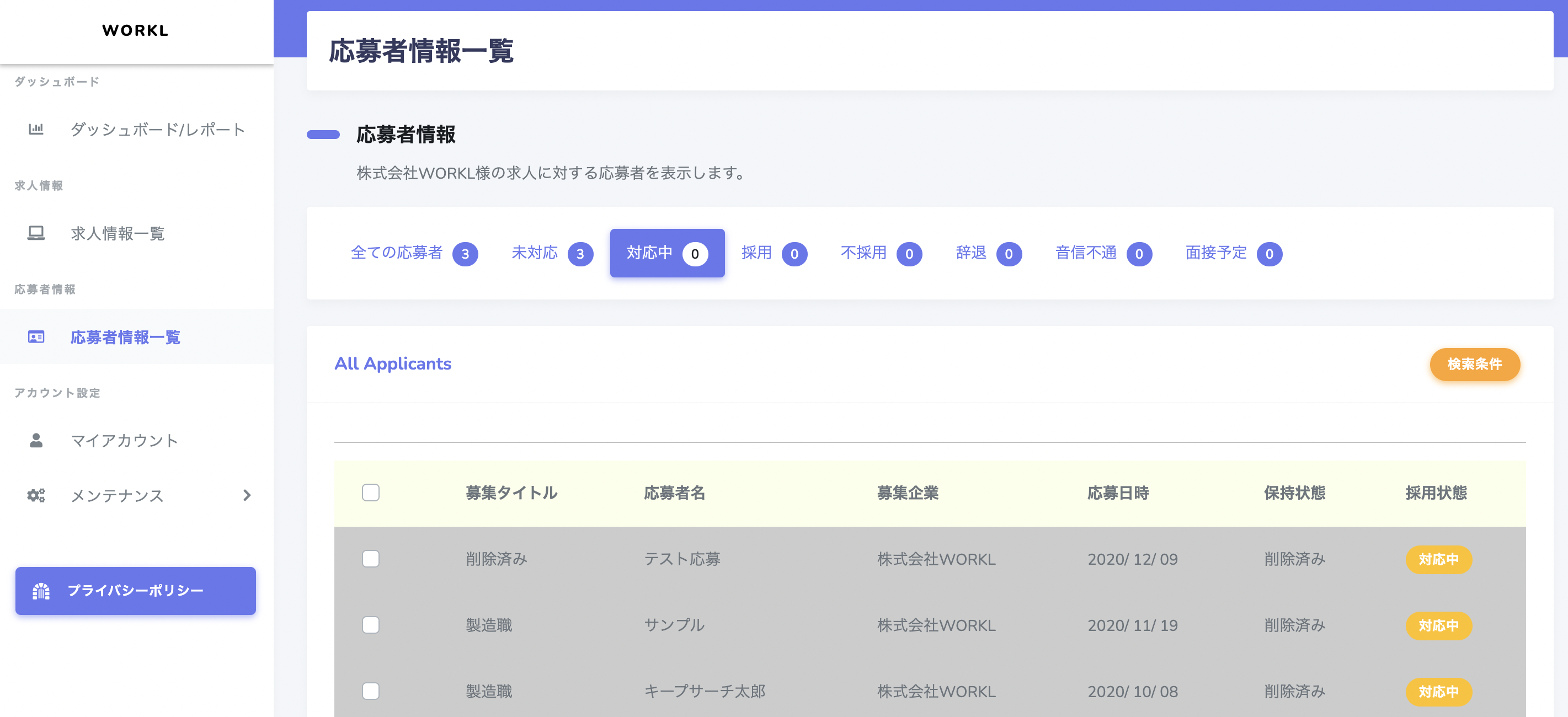
Task: Click the 募集企業 column header
Action: [908, 493]
